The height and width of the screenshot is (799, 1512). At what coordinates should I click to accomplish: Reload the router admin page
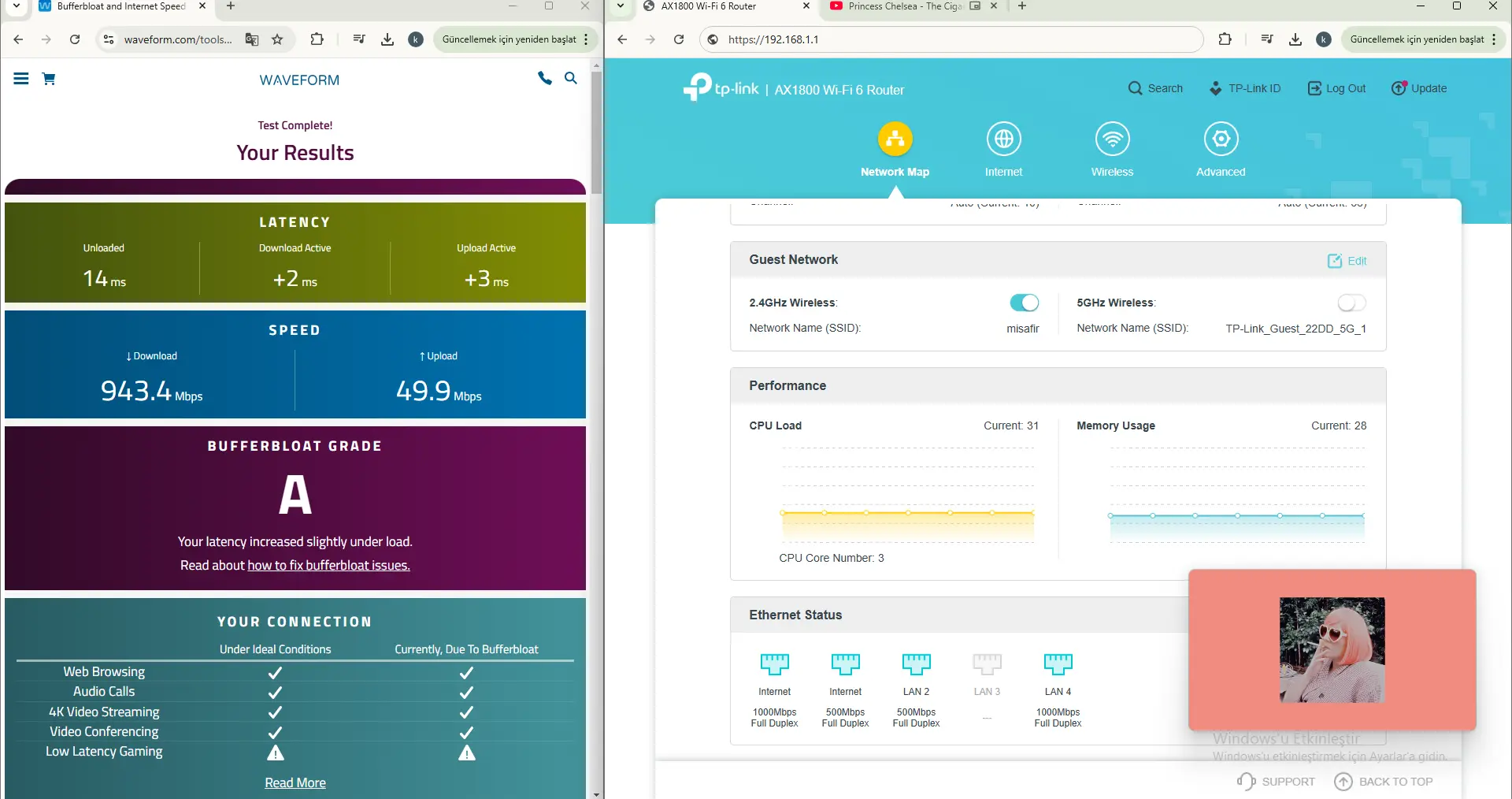coord(679,39)
